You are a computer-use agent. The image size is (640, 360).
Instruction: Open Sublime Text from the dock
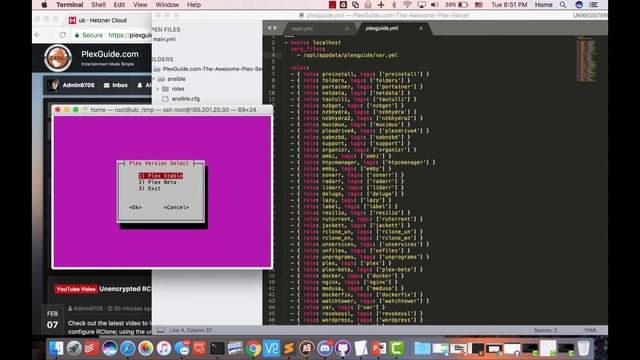click(x=289, y=348)
